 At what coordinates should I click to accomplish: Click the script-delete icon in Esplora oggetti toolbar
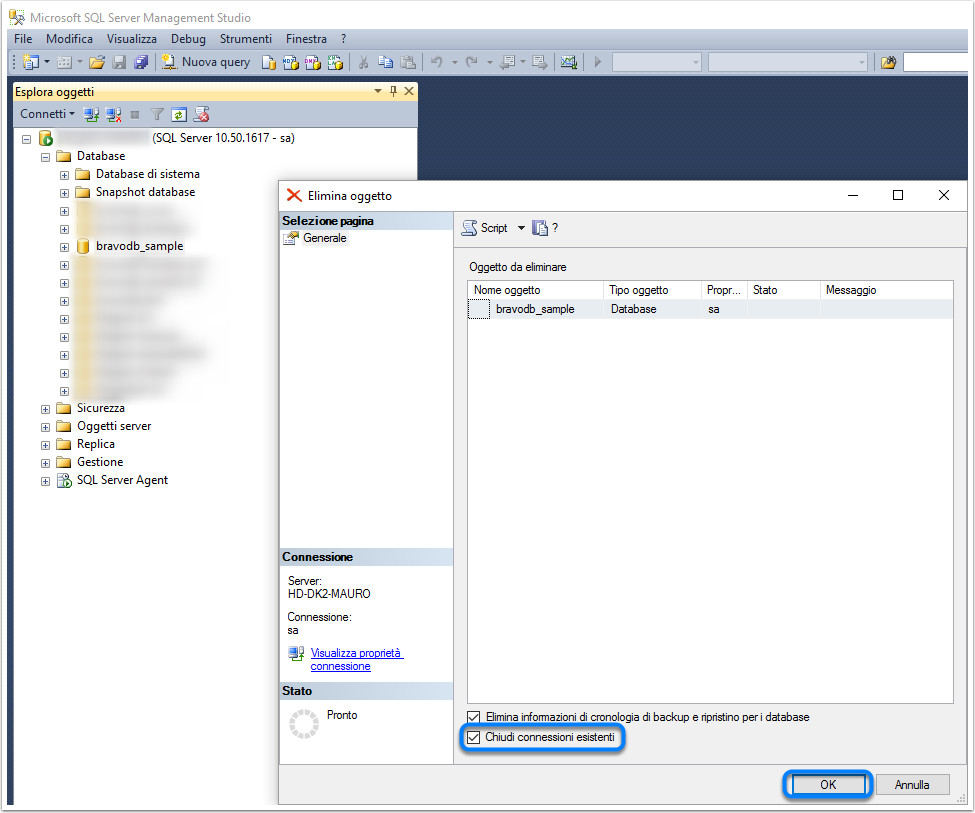(x=201, y=114)
